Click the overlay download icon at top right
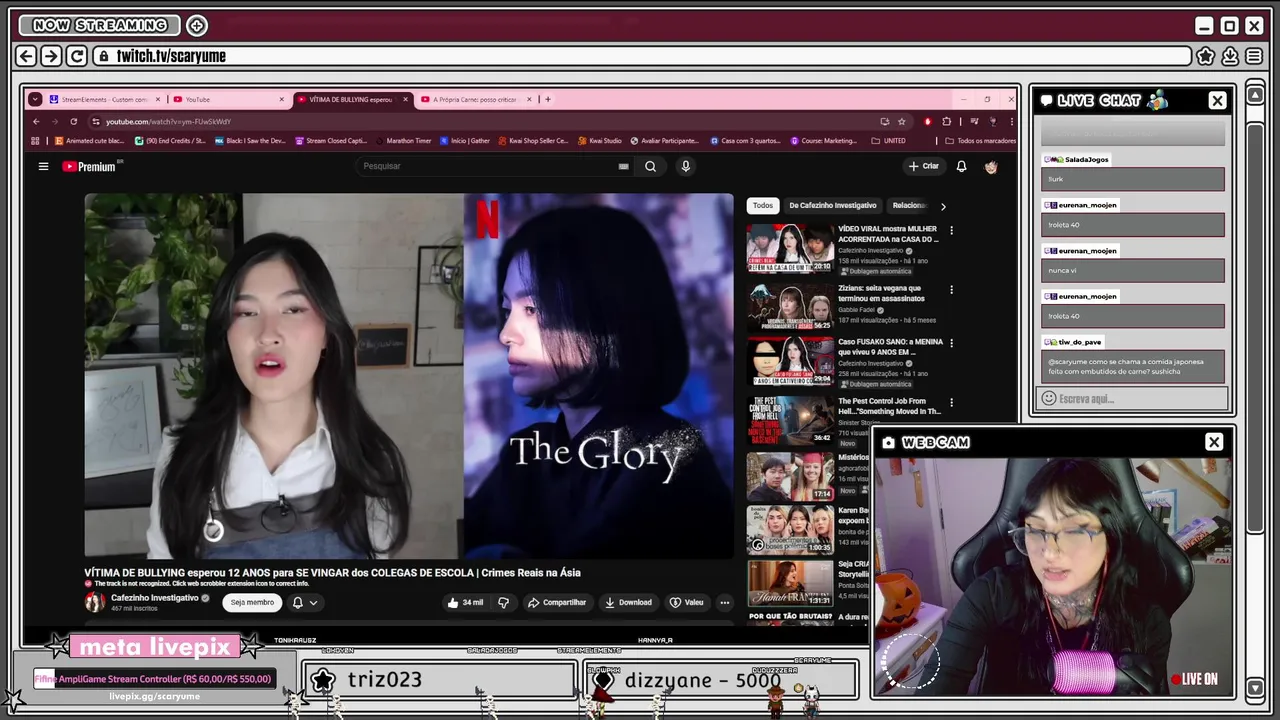 [x=1230, y=56]
